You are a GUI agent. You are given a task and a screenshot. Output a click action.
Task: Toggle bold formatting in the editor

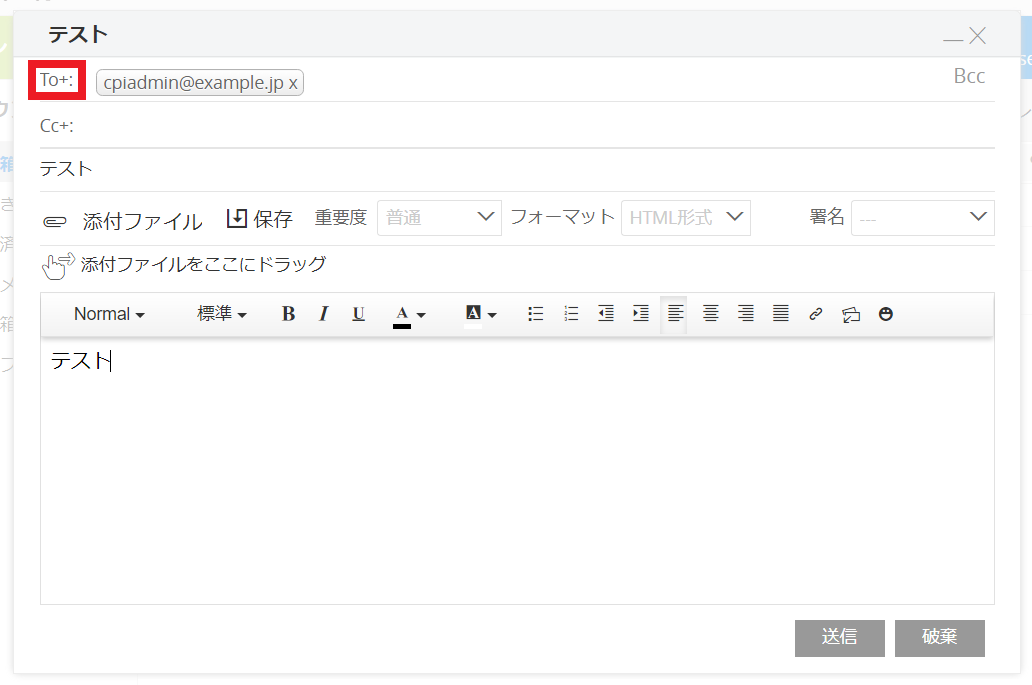(288, 314)
